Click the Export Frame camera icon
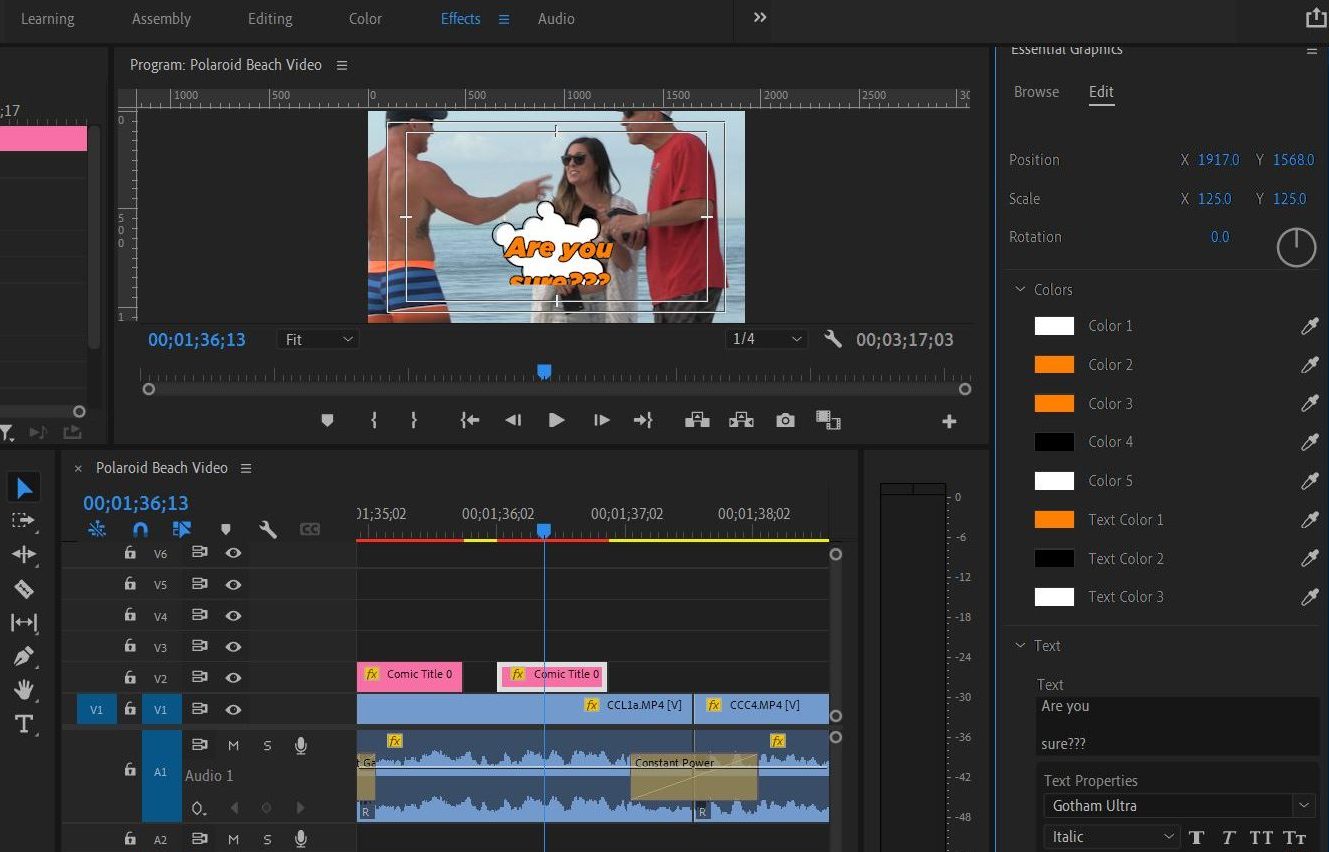This screenshot has height=852, width=1329. pyautogui.click(x=786, y=421)
